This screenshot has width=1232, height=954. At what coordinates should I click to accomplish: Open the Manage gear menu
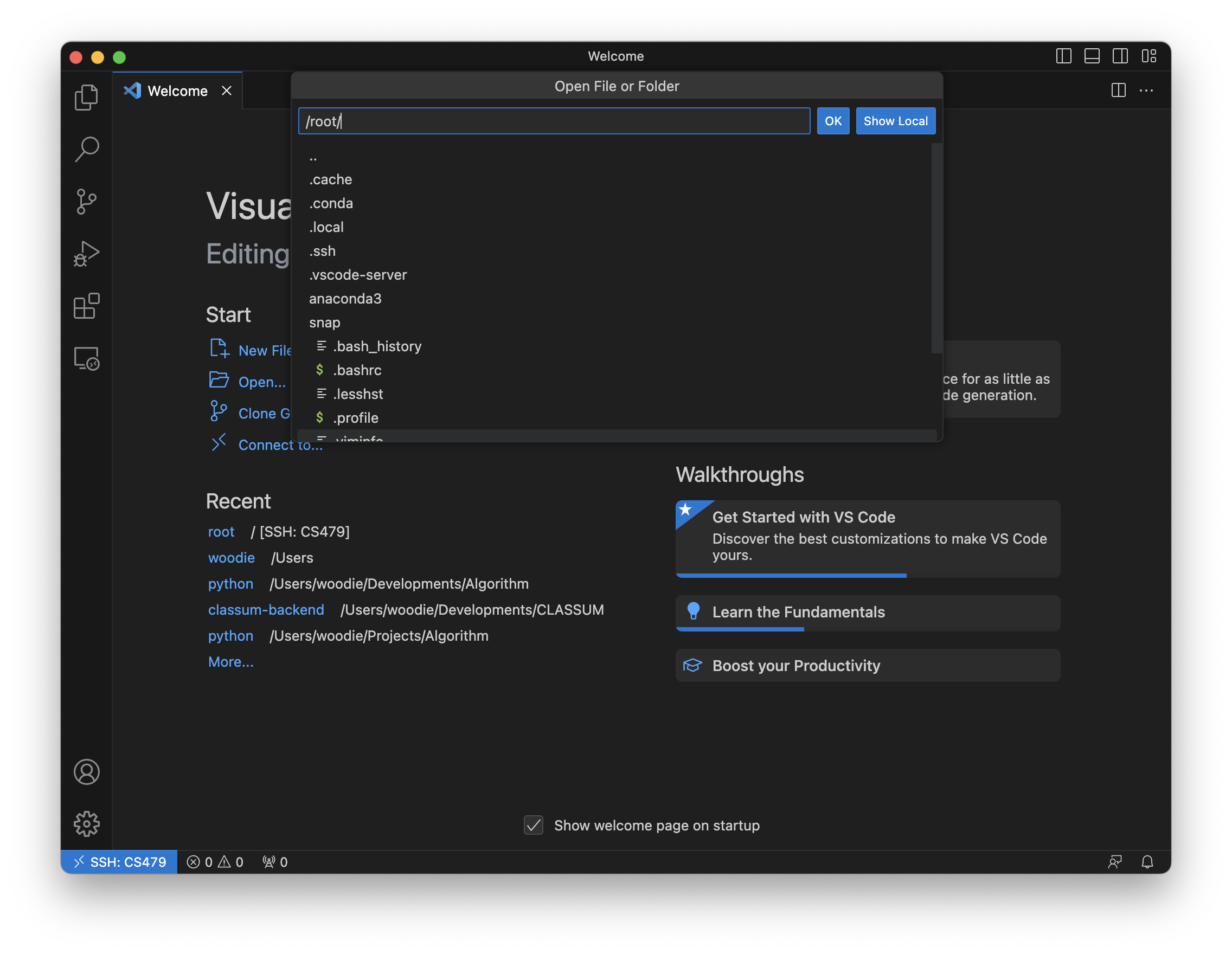86,824
